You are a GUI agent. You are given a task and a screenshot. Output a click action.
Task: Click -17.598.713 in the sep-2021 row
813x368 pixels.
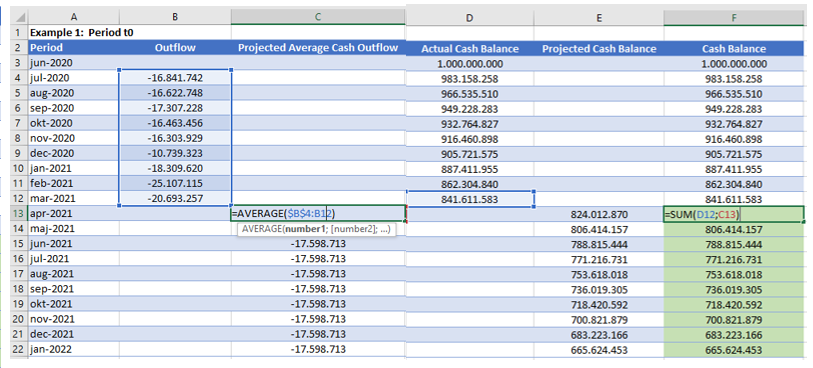318,289
